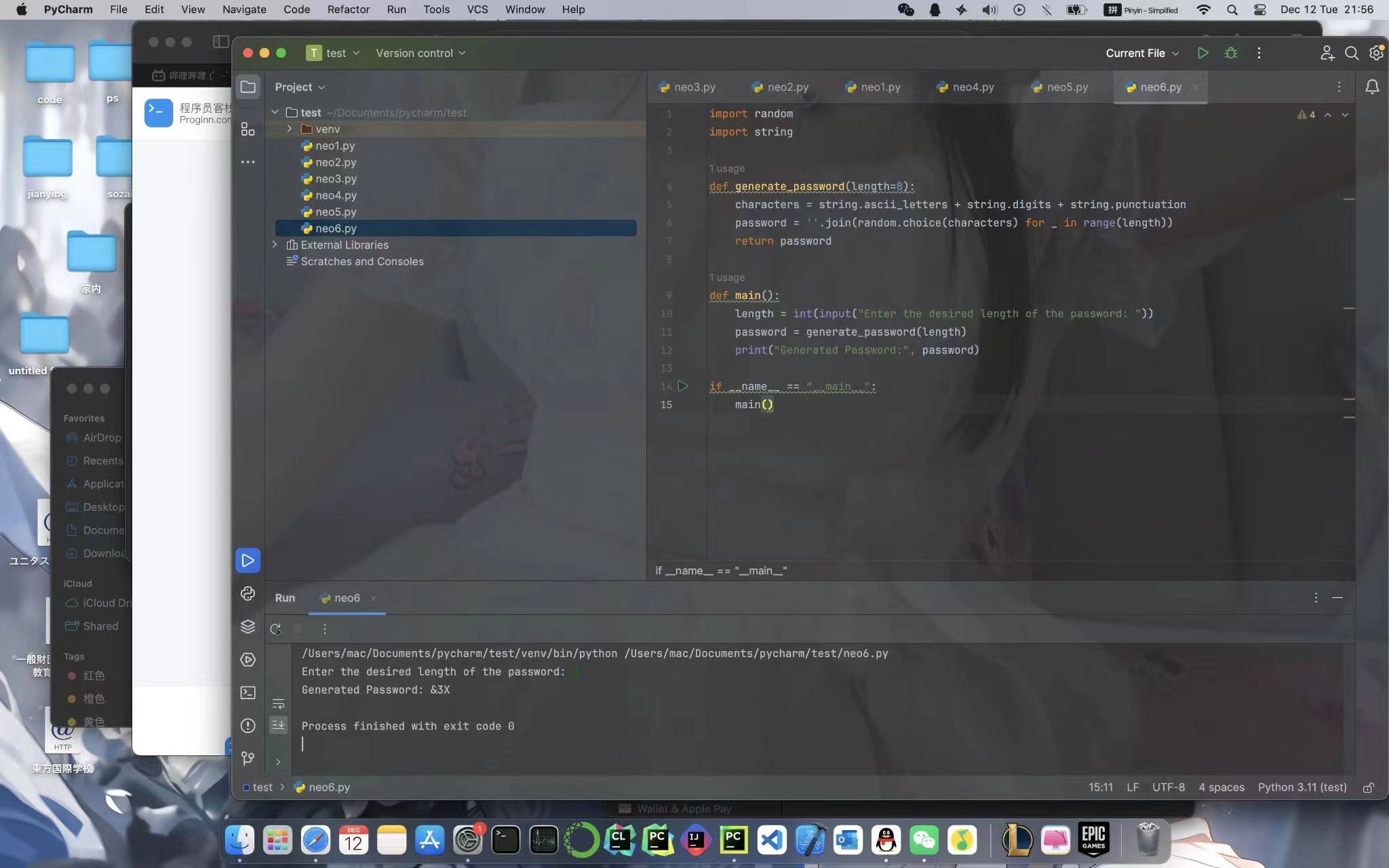Open the layers-shaped tool window icon
This screenshot has height=868, width=1389.
point(248,627)
